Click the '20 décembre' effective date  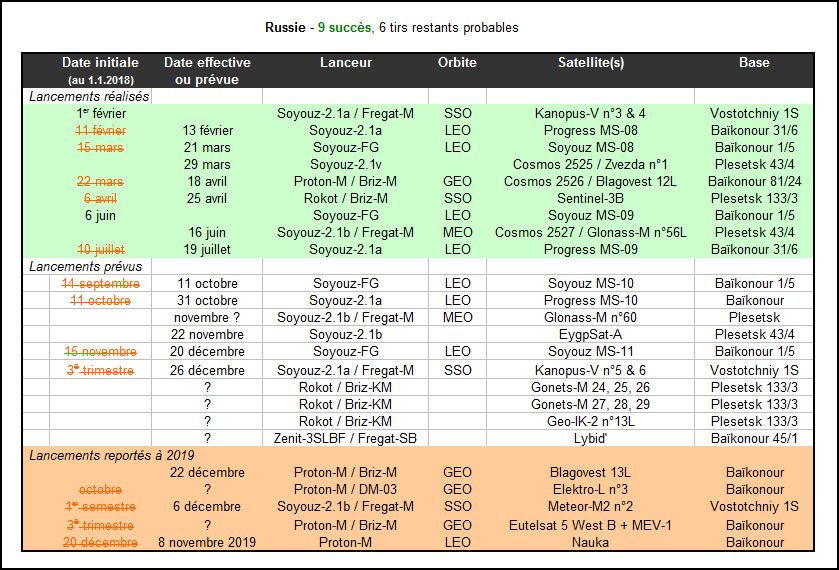[208, 352]
